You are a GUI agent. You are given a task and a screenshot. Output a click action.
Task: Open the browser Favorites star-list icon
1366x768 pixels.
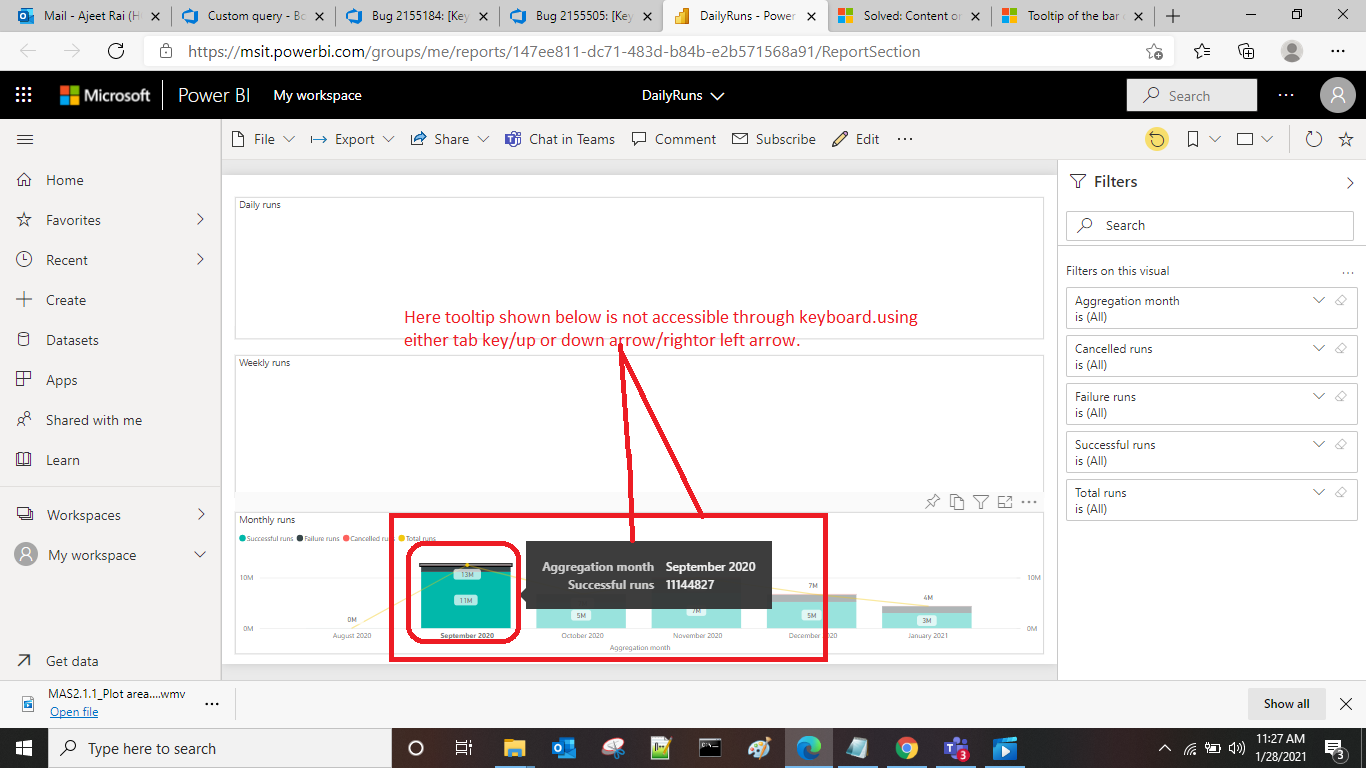point(1201,51)
